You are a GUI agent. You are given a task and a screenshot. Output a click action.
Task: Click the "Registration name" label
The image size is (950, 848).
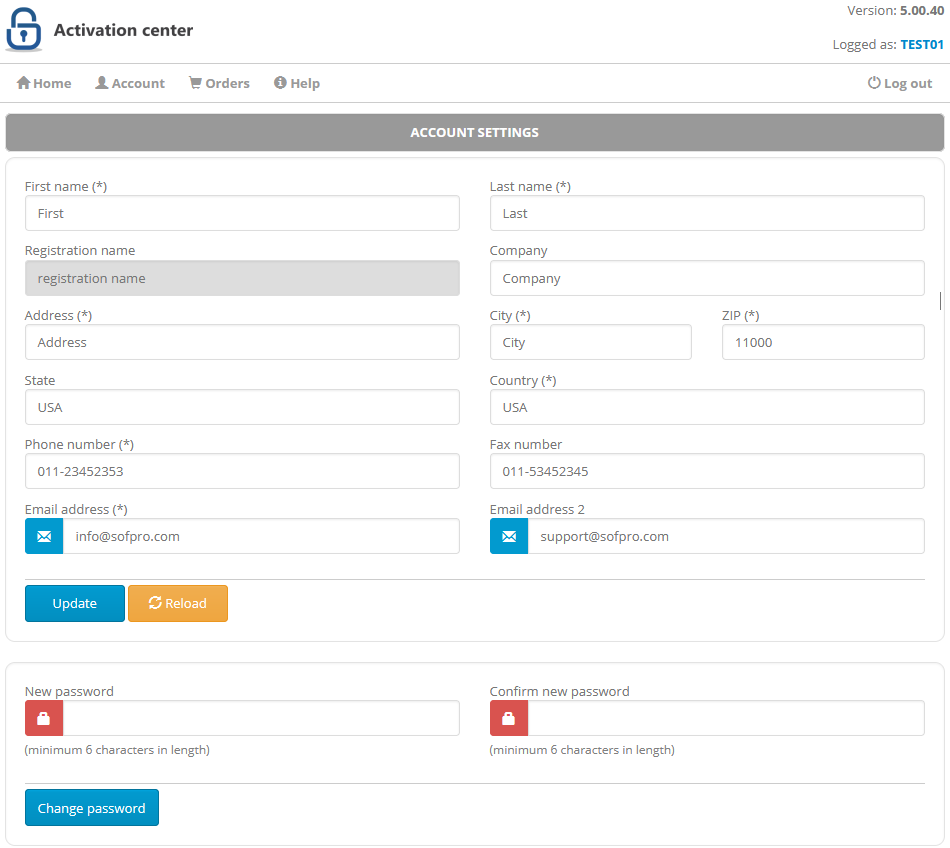[80, 251]
